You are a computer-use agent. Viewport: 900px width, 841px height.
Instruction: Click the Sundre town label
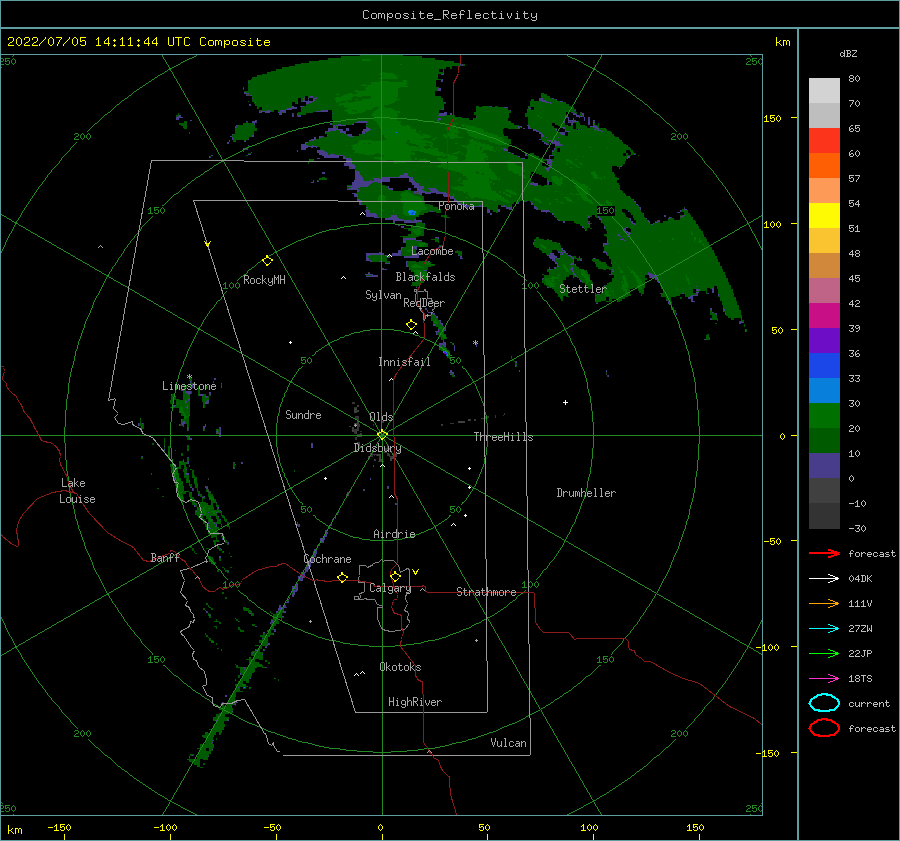pyautogui.click(x=303, y=414)
